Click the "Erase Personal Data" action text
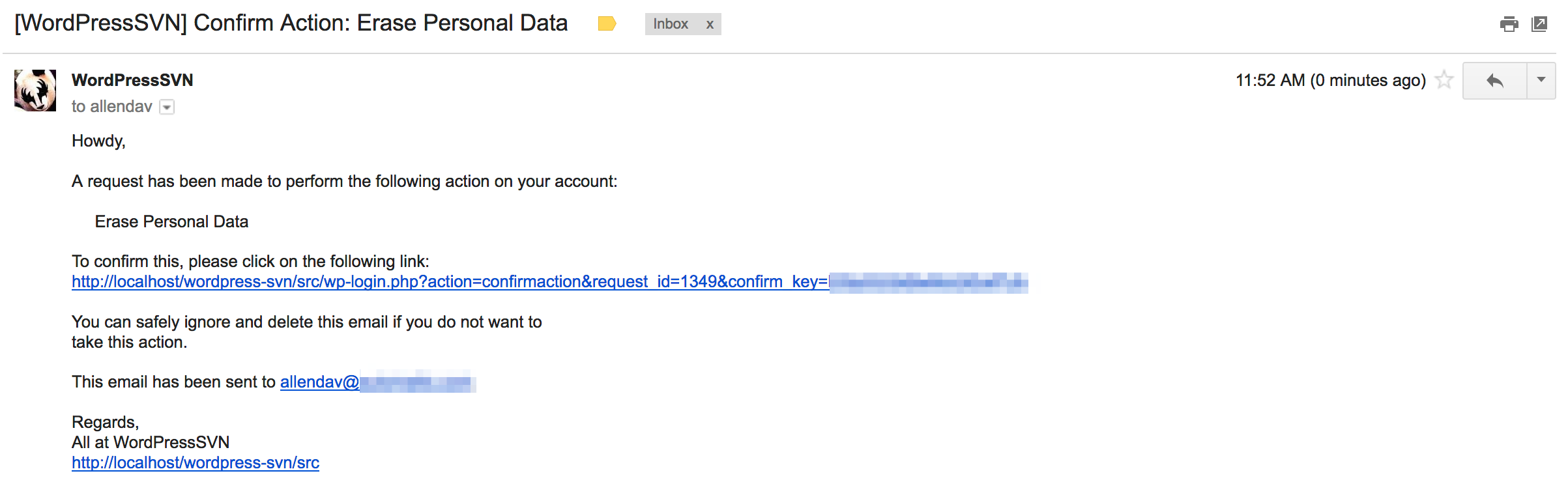1568x495 pixels. point(171,222)
